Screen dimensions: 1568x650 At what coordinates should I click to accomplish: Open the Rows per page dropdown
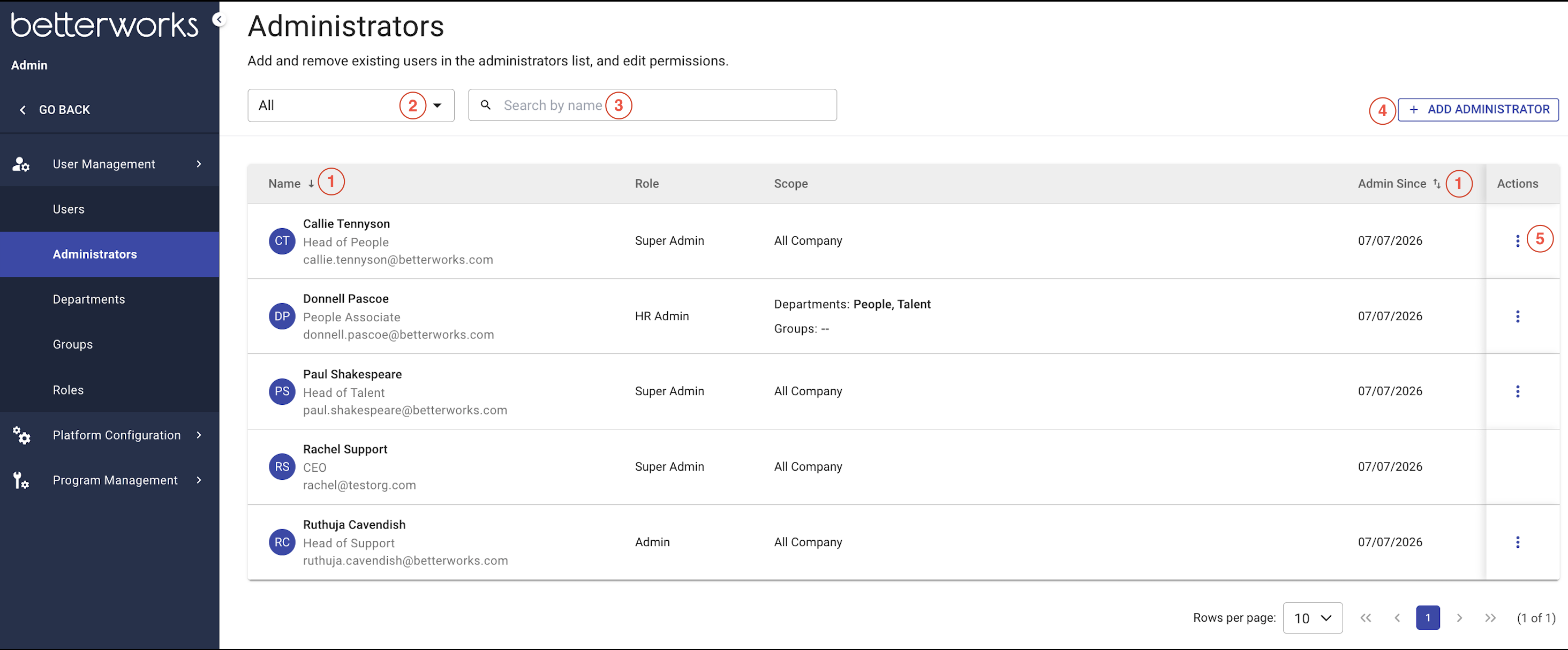1313,618
